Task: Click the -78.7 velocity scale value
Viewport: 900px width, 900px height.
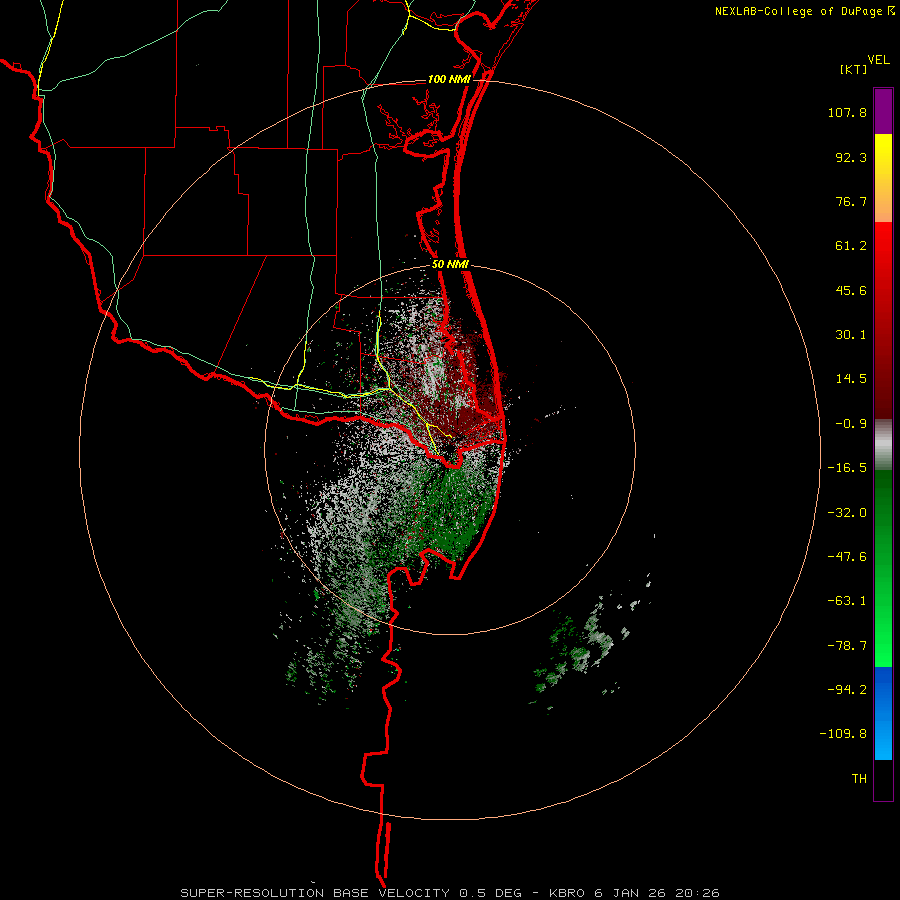Action: (847, 646)
